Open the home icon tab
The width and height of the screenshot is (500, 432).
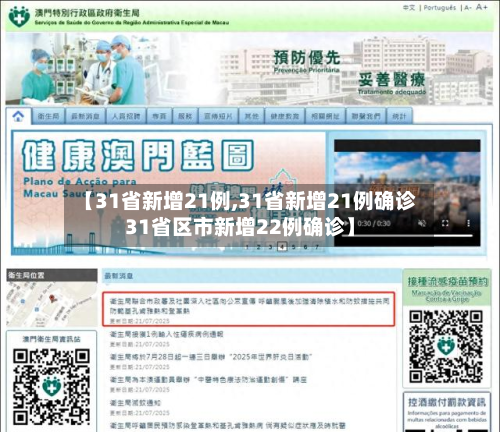point(18,116)
